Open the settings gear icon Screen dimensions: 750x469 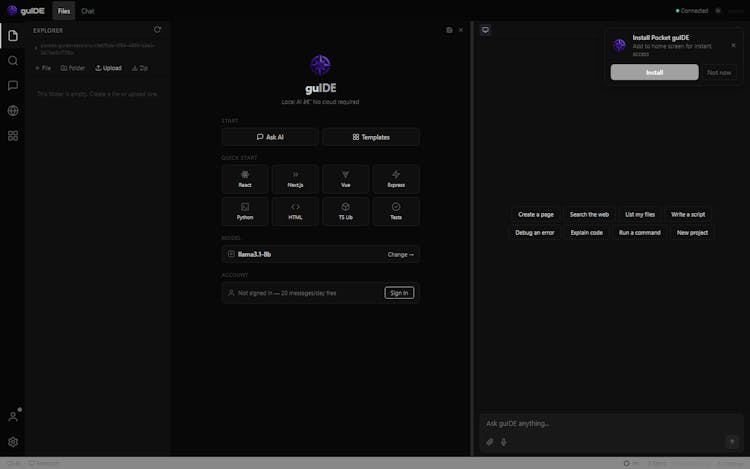13,442
